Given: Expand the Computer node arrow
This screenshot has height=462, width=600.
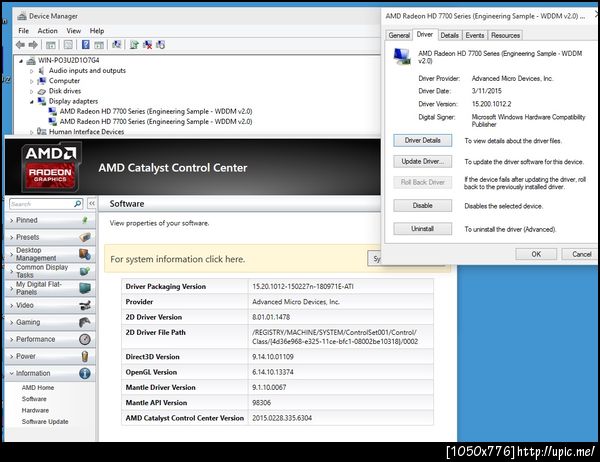Looking at the screenshot, I should pos(32,81).
